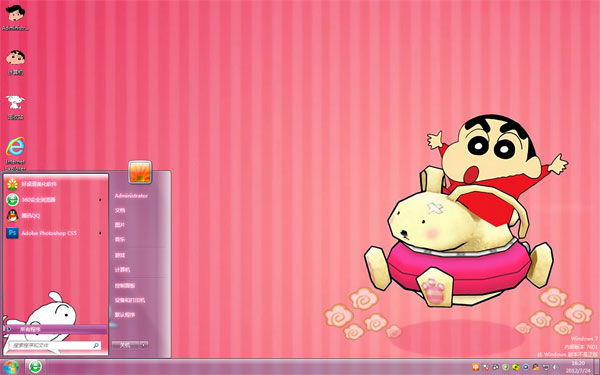The height and width of the screenshot is (375, 600).
Task: Click the network tray icon
Action: coord(545,367)
